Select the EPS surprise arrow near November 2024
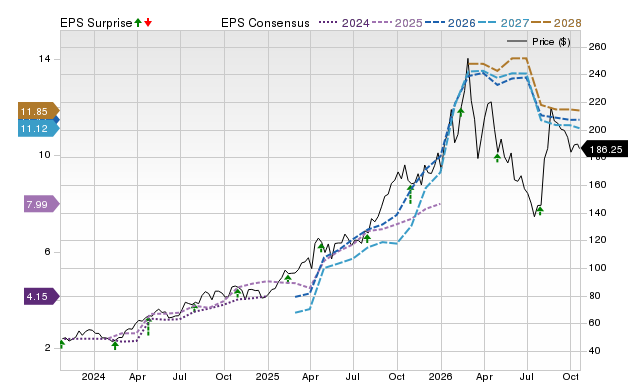640x382 pixels. (238, 293)
